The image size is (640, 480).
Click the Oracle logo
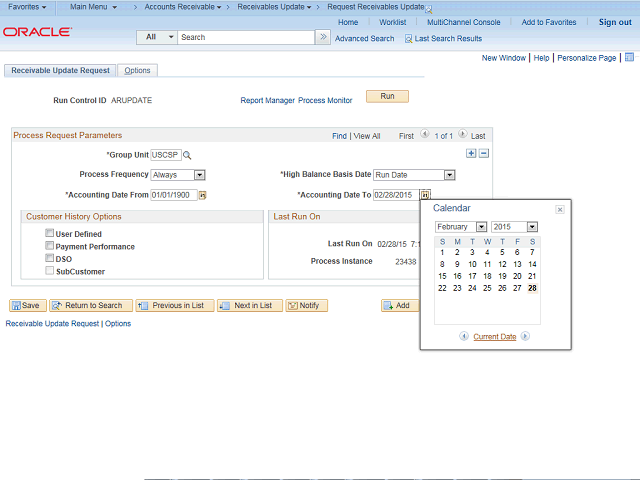37,32
